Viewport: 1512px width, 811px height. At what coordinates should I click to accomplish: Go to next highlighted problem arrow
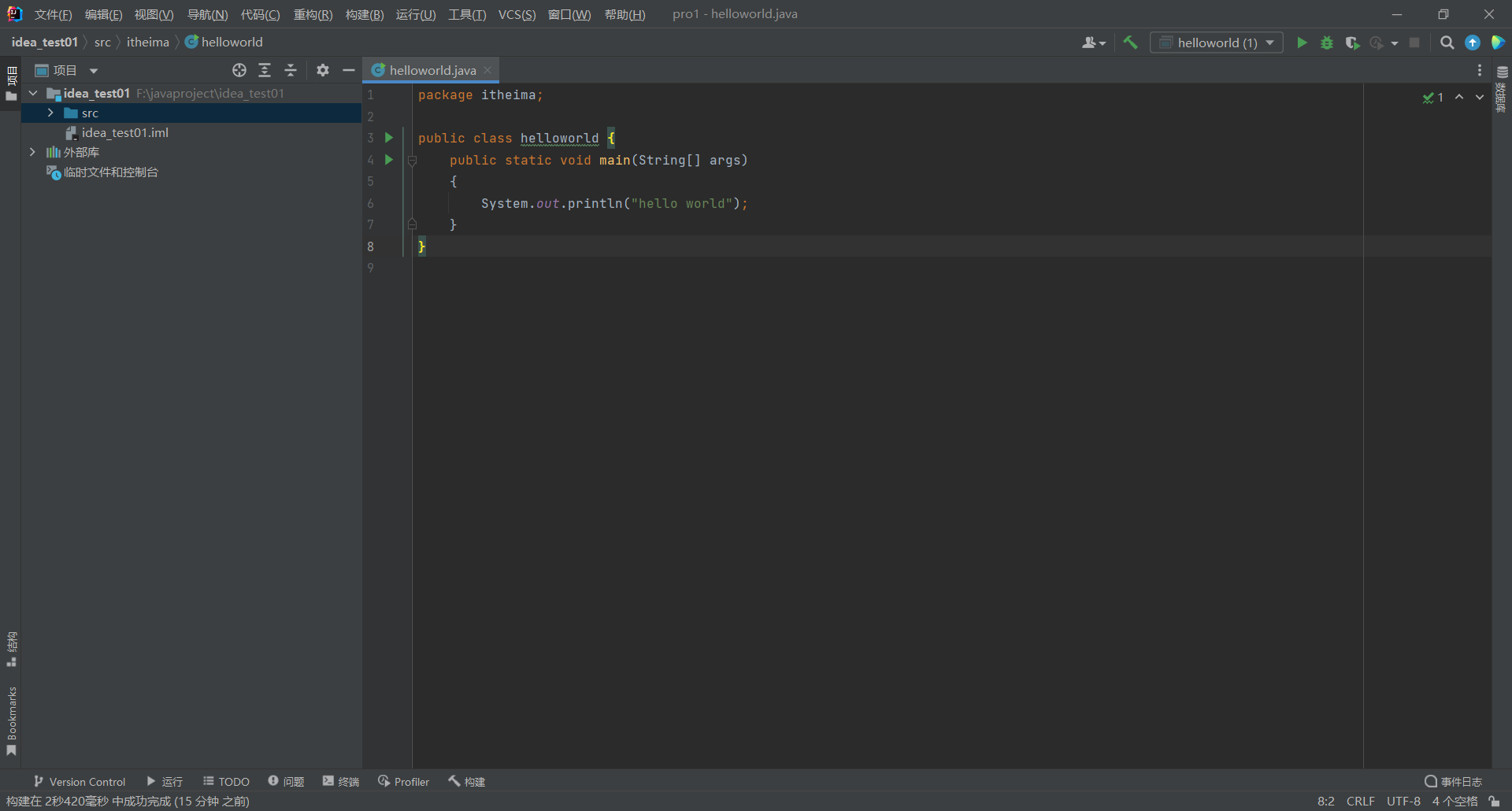click(1480, 97)
